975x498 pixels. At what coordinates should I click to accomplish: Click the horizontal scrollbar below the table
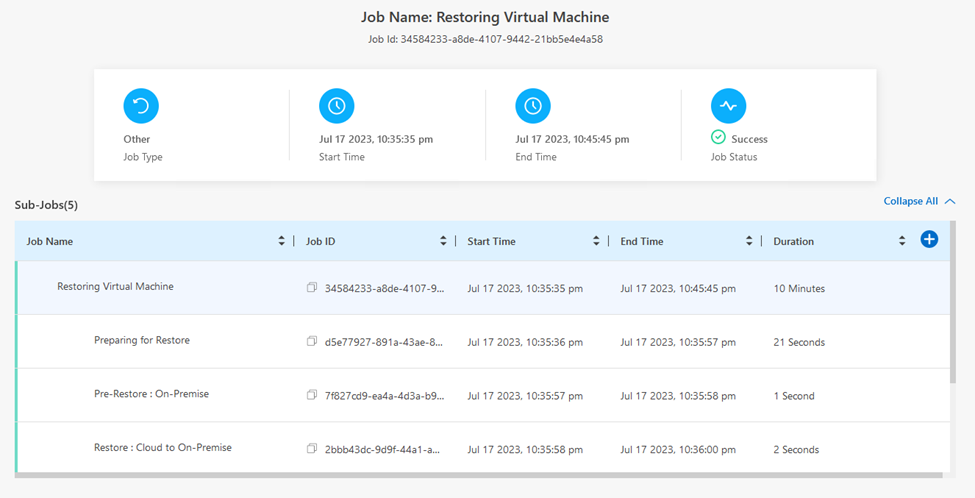(479, 475)
